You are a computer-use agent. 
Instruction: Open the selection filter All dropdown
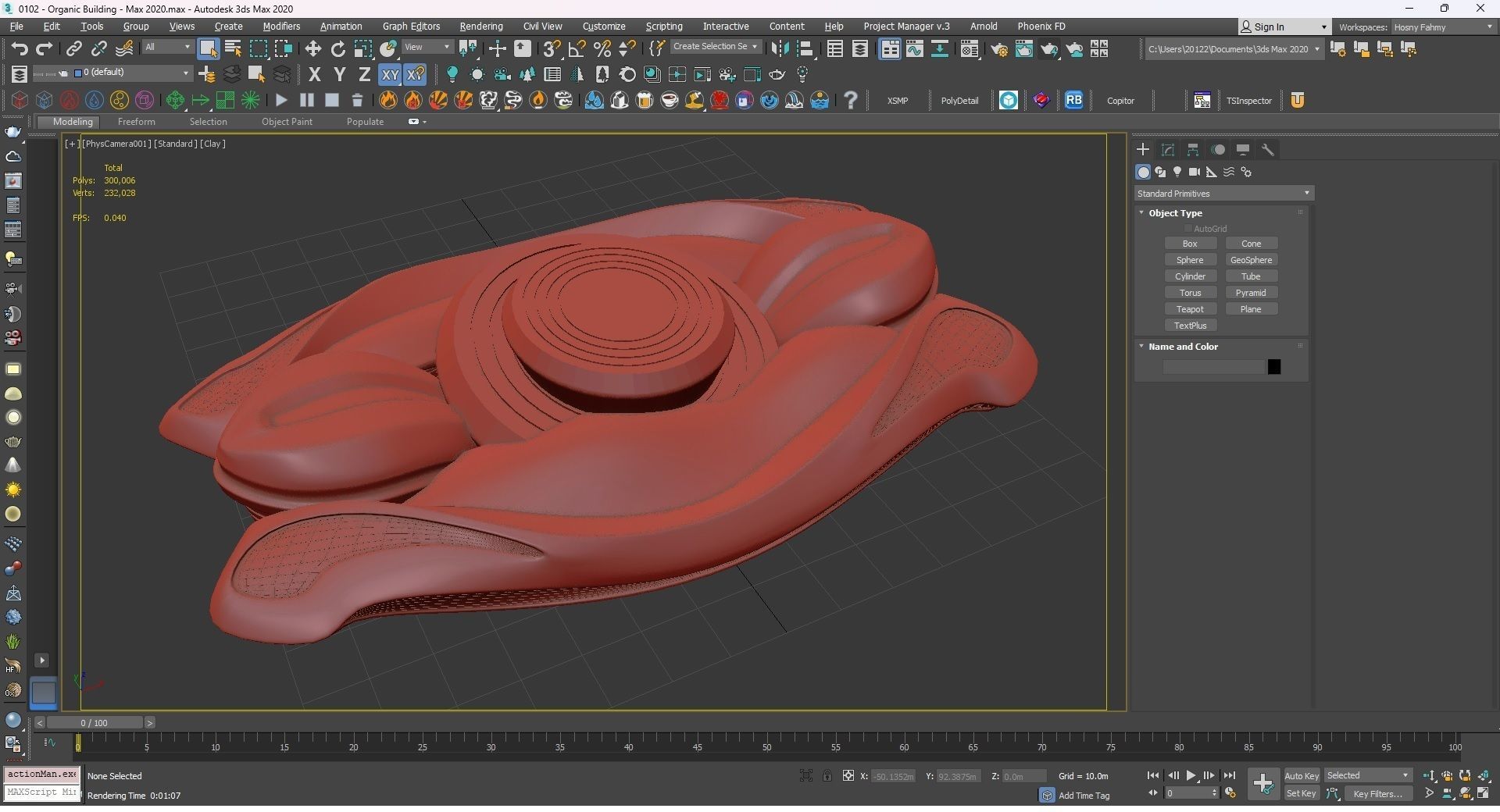(167, 47)
